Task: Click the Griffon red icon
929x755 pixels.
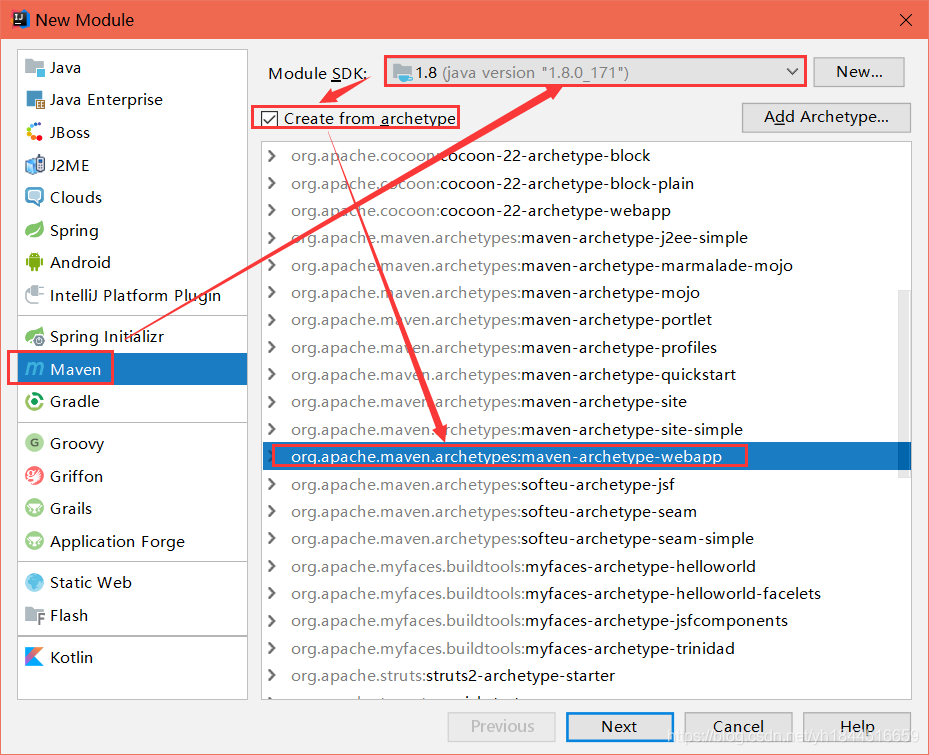Action: pos(35,476)
